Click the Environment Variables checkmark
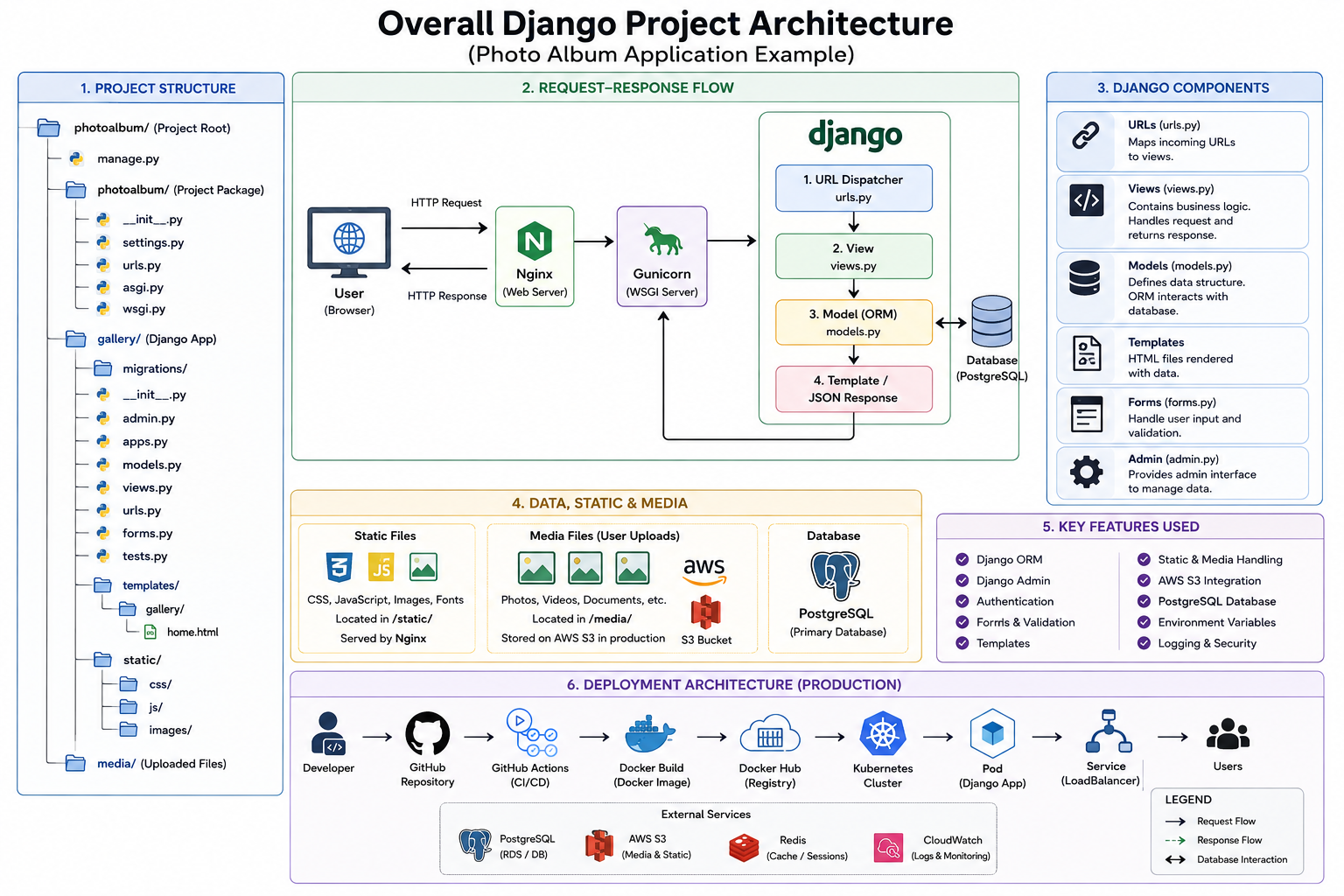The width and height of the screenshot is (1344, 896). click(1144, 622)
